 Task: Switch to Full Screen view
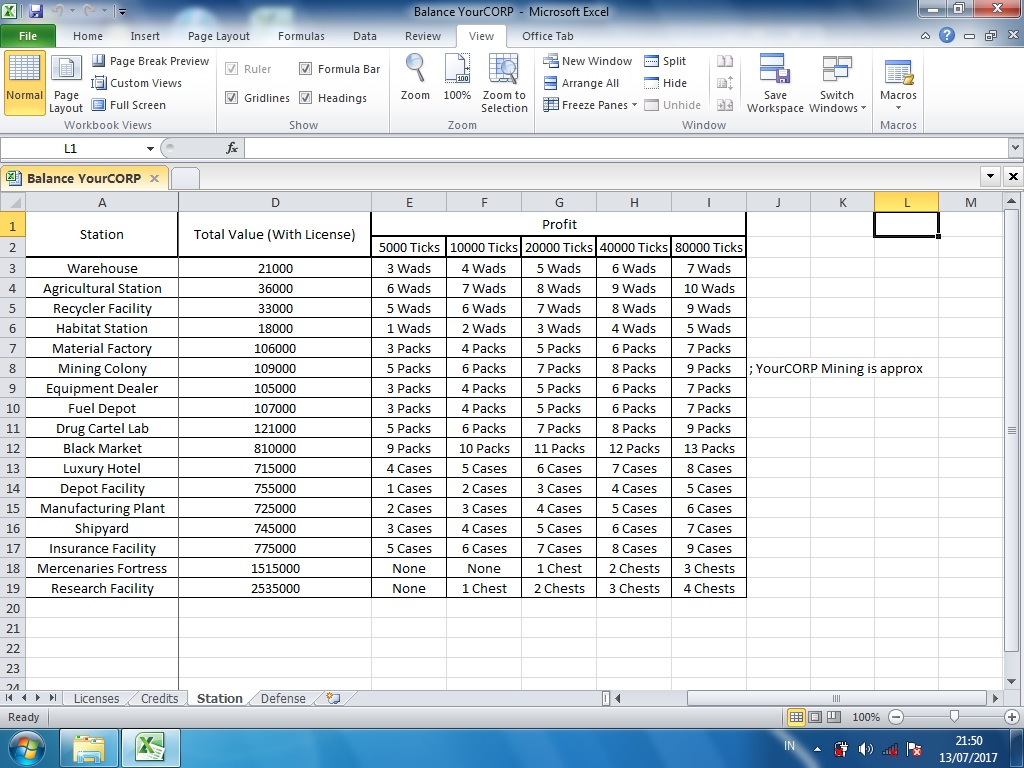pos(129,104)
